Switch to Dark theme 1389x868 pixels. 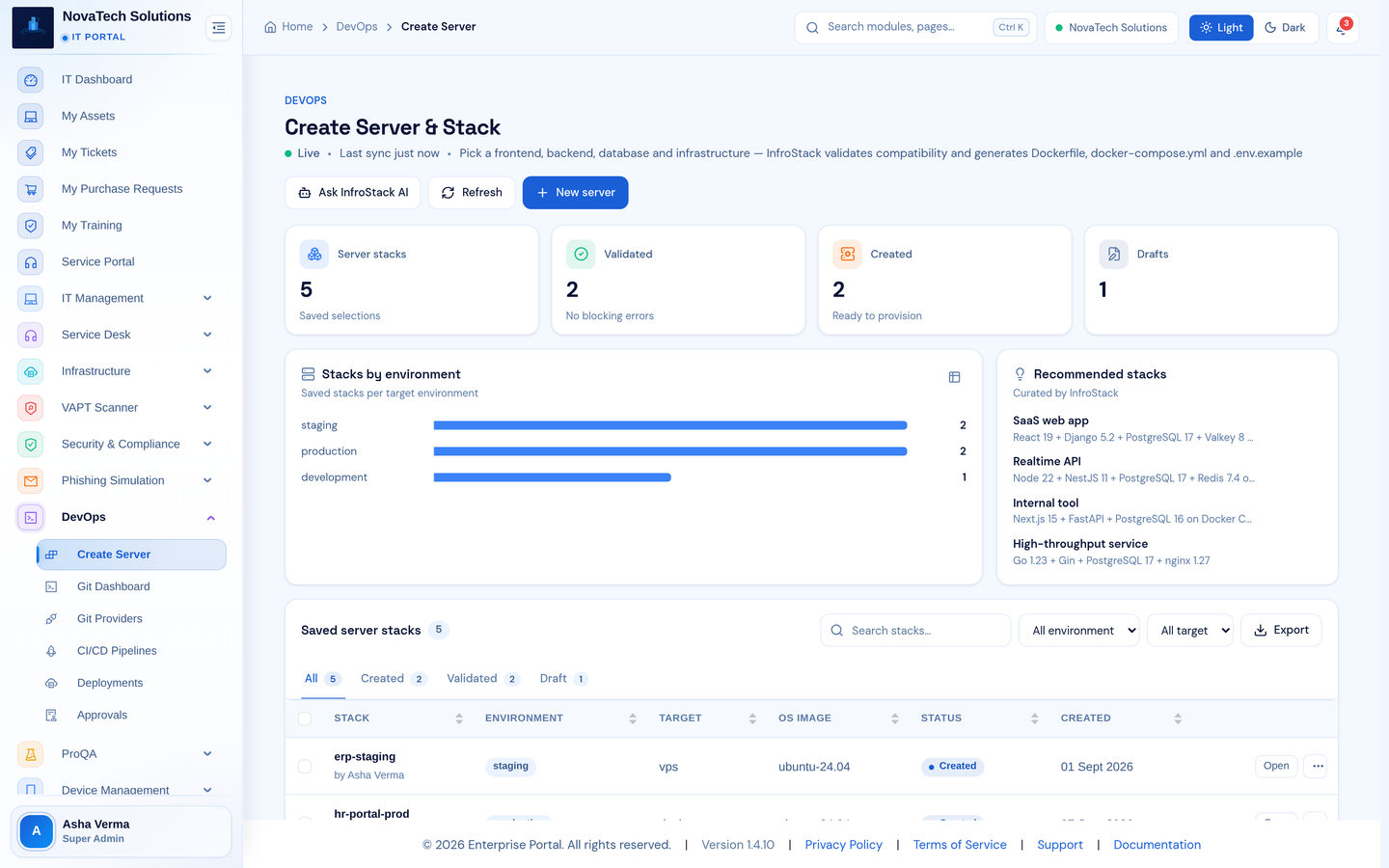tap(1285, 28)
